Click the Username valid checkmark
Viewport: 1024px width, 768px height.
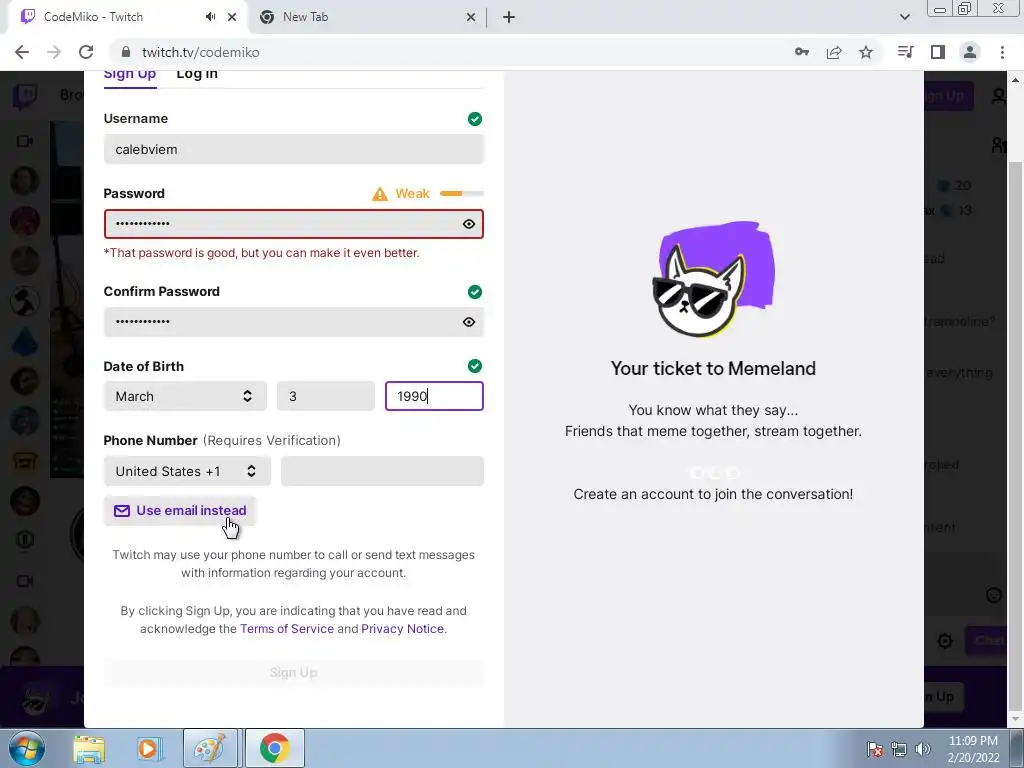coord(475,119)
